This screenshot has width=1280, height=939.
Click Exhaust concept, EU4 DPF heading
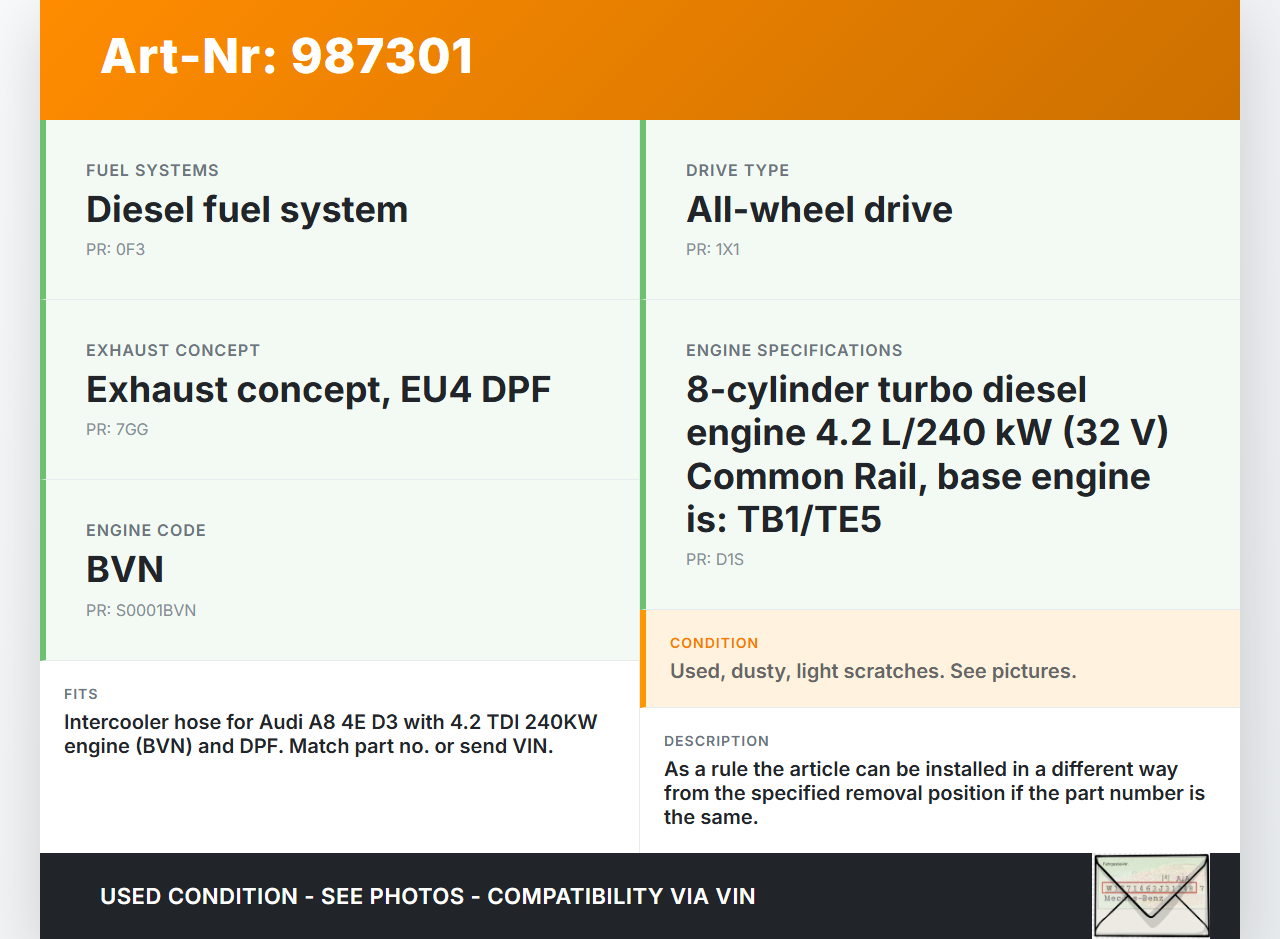(x=318, y=390)
